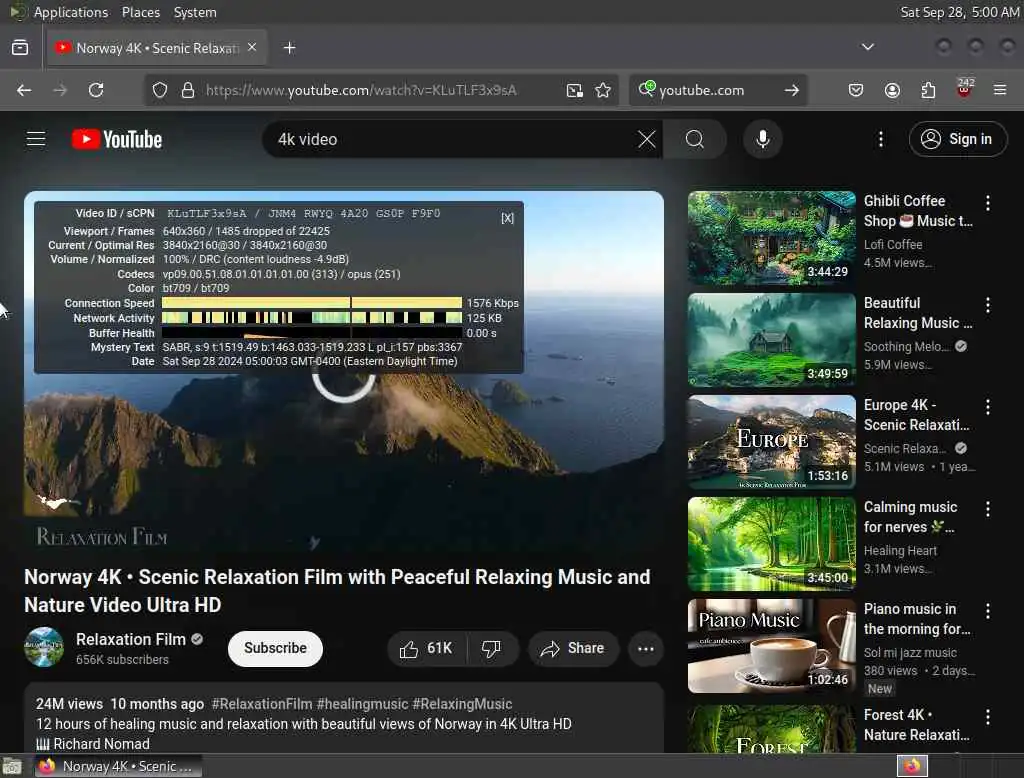Play Beautiful Relaxing Music thumbnail

771,340
